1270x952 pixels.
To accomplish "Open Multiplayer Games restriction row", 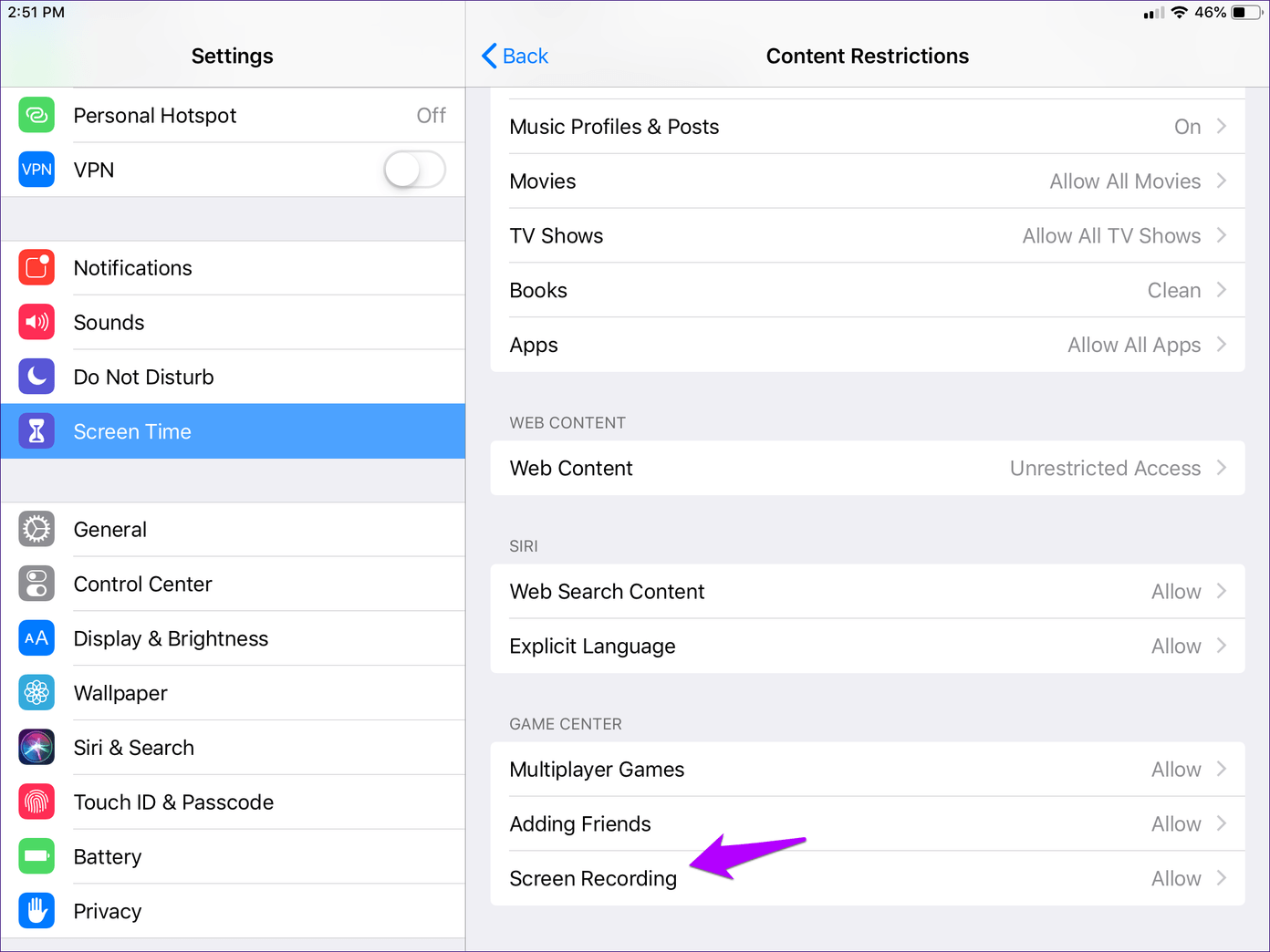I will (x=867, y=770).
